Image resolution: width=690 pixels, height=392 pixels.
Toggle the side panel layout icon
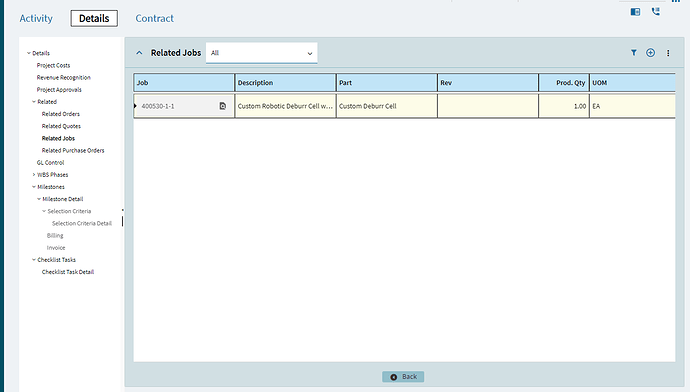(x=635, y=12)
